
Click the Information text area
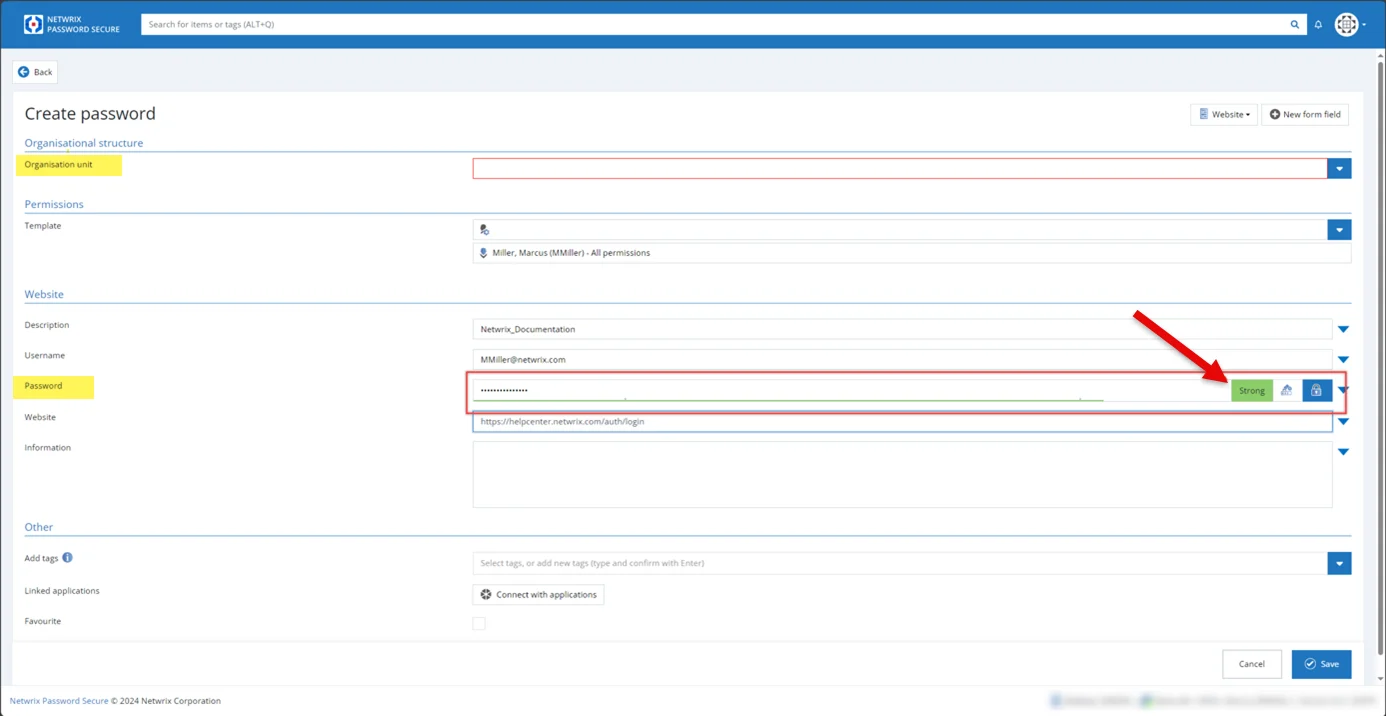pos(902,475)
